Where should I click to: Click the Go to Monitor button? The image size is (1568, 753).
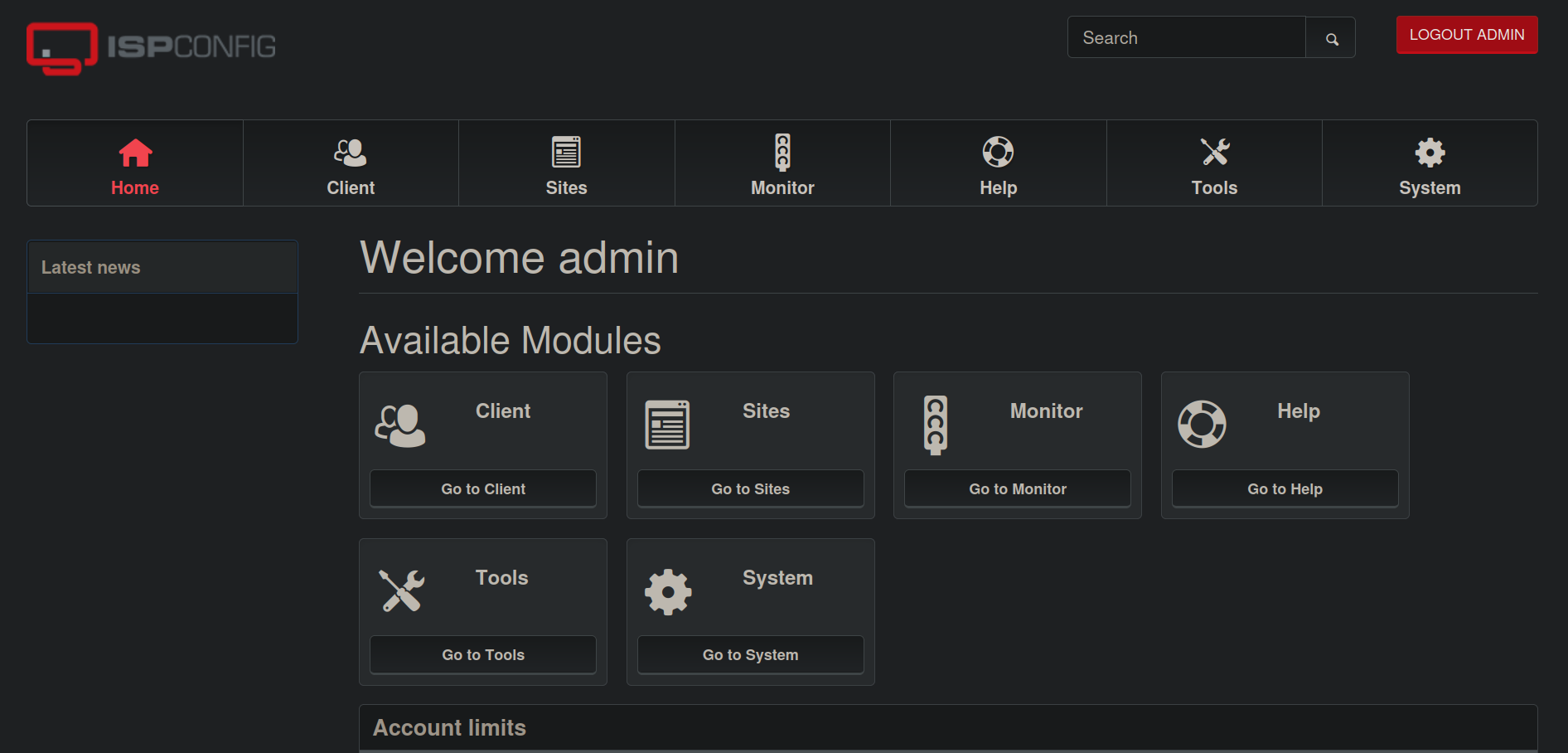tap(1018, 489)
